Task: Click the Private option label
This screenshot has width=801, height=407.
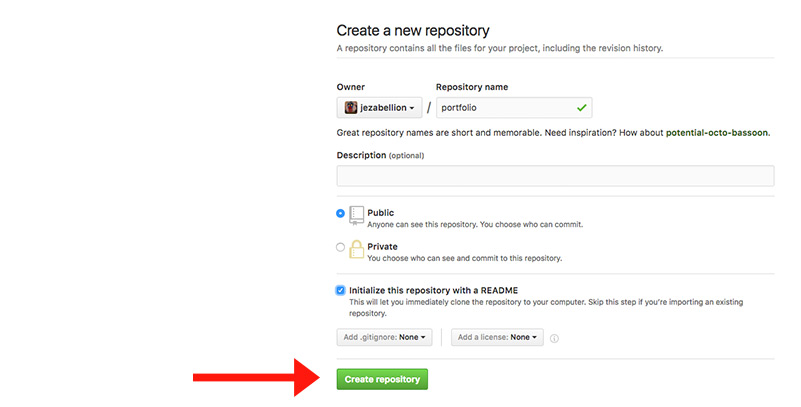Action: point(382,247)
